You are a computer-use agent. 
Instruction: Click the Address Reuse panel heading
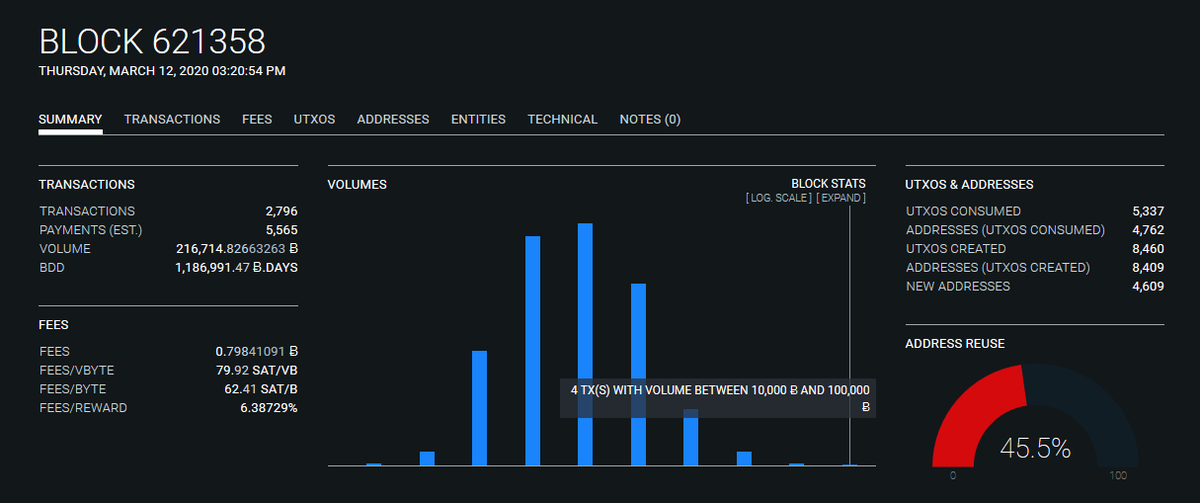(955, 344)
